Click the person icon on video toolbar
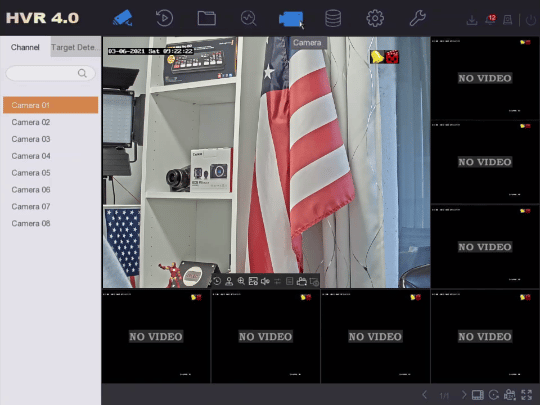 click(229, 281)
